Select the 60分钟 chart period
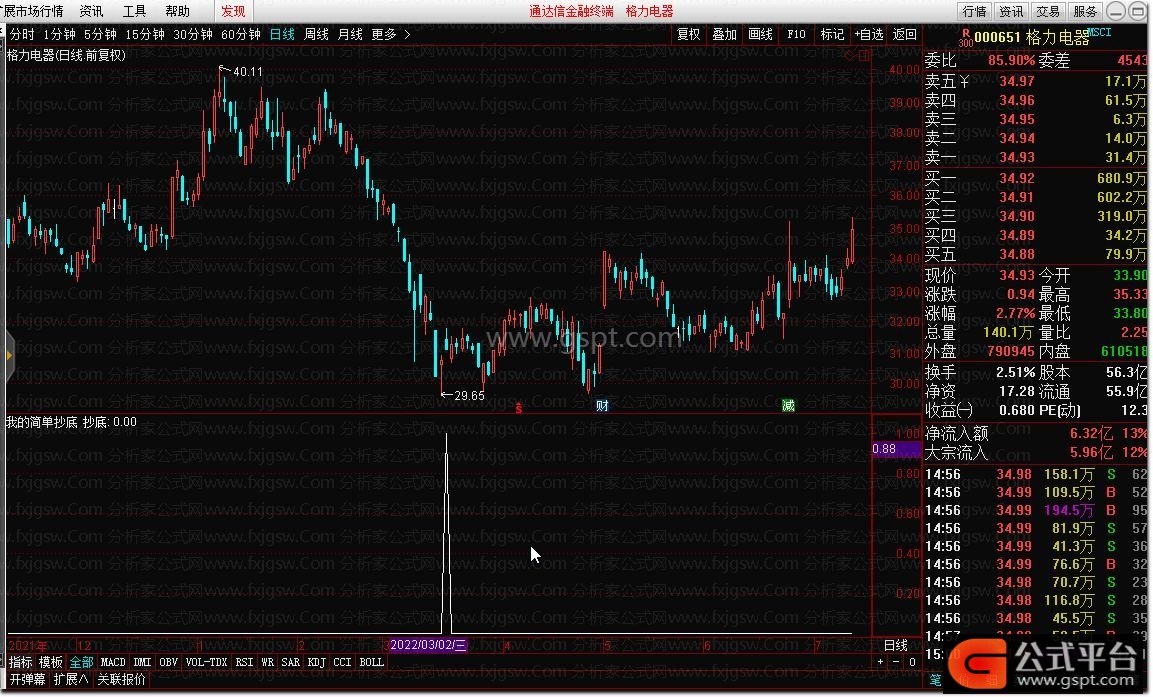 click(x=240, y=35)
